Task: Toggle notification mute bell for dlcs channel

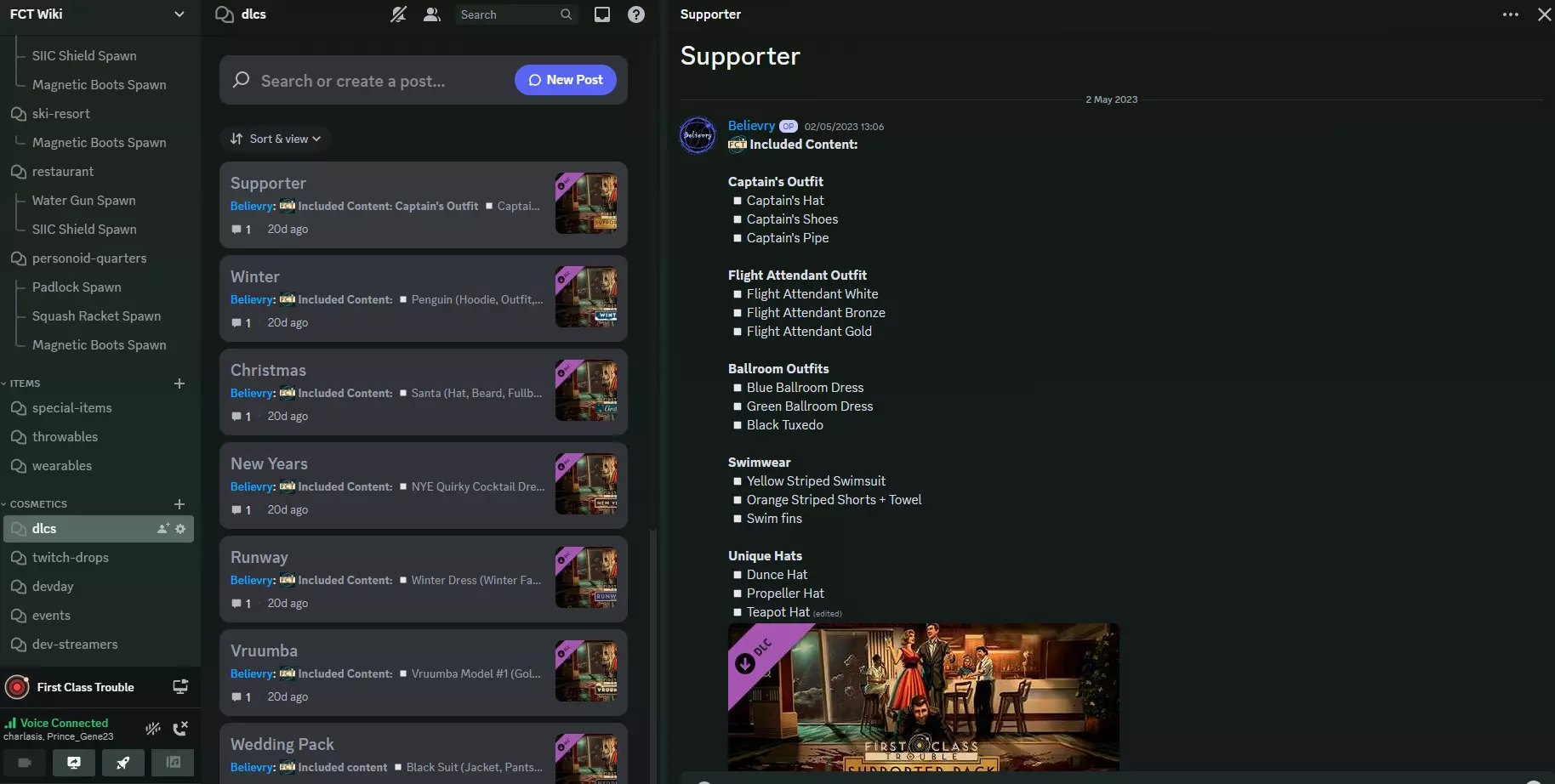Action: click(398, 14)
